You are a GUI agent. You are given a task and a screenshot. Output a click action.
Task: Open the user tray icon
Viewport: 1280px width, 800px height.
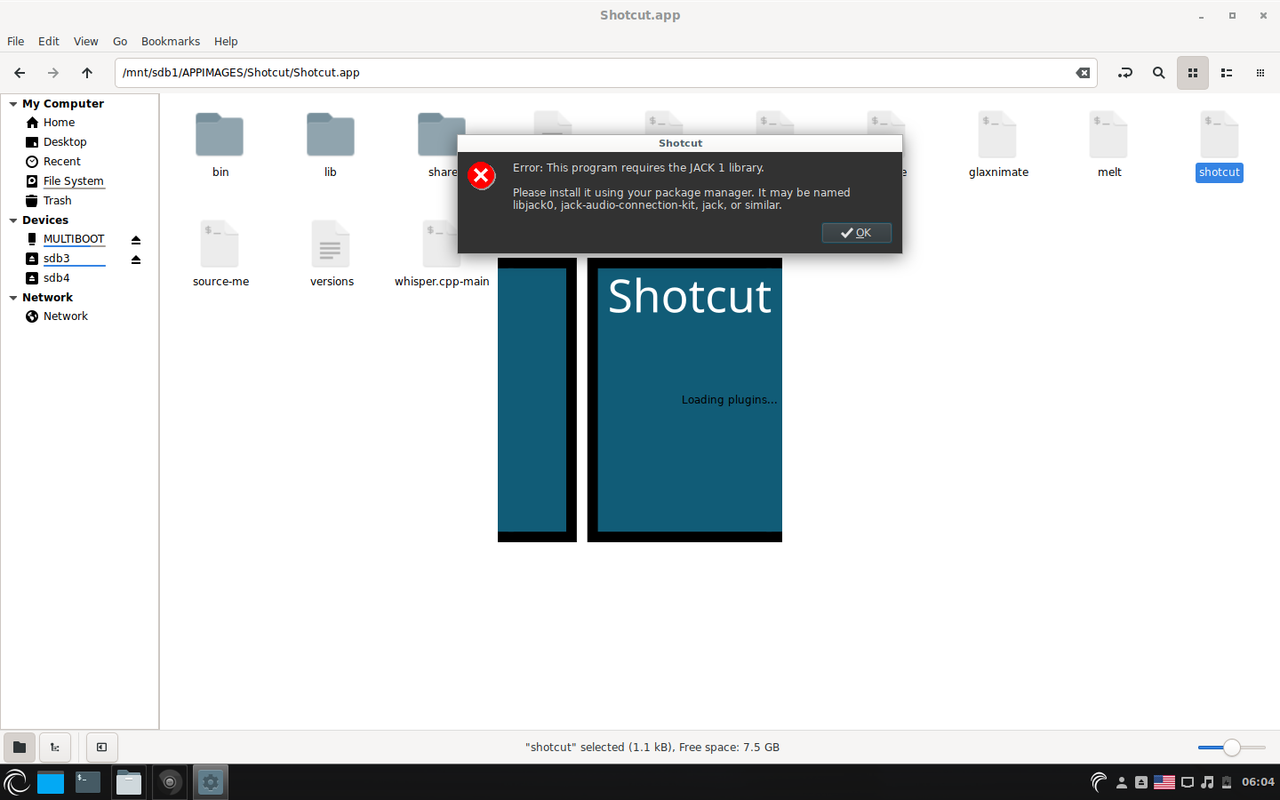pyautogui.click(x=1122, y=782)
